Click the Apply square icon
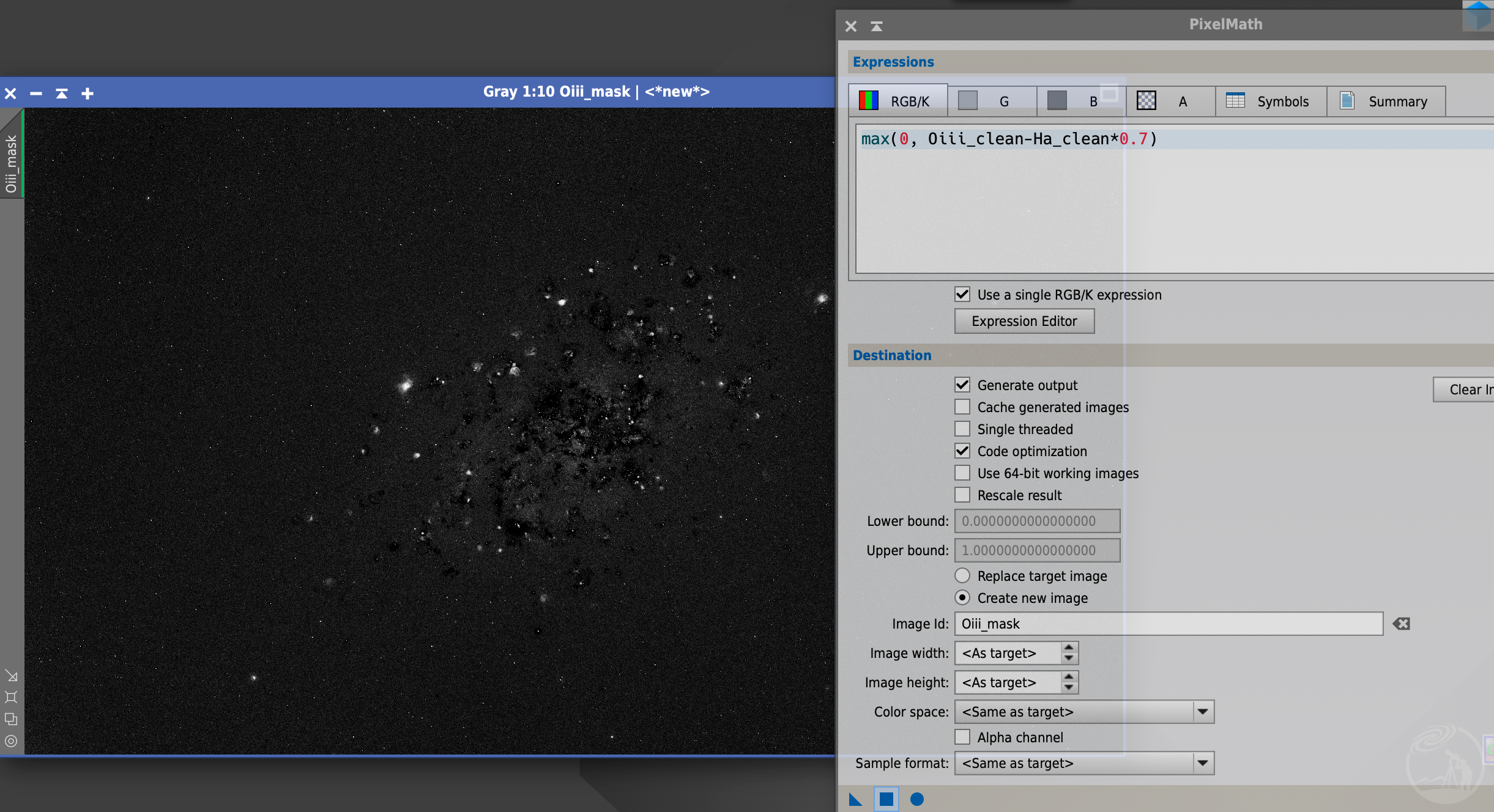 click(x=886, y=799)
